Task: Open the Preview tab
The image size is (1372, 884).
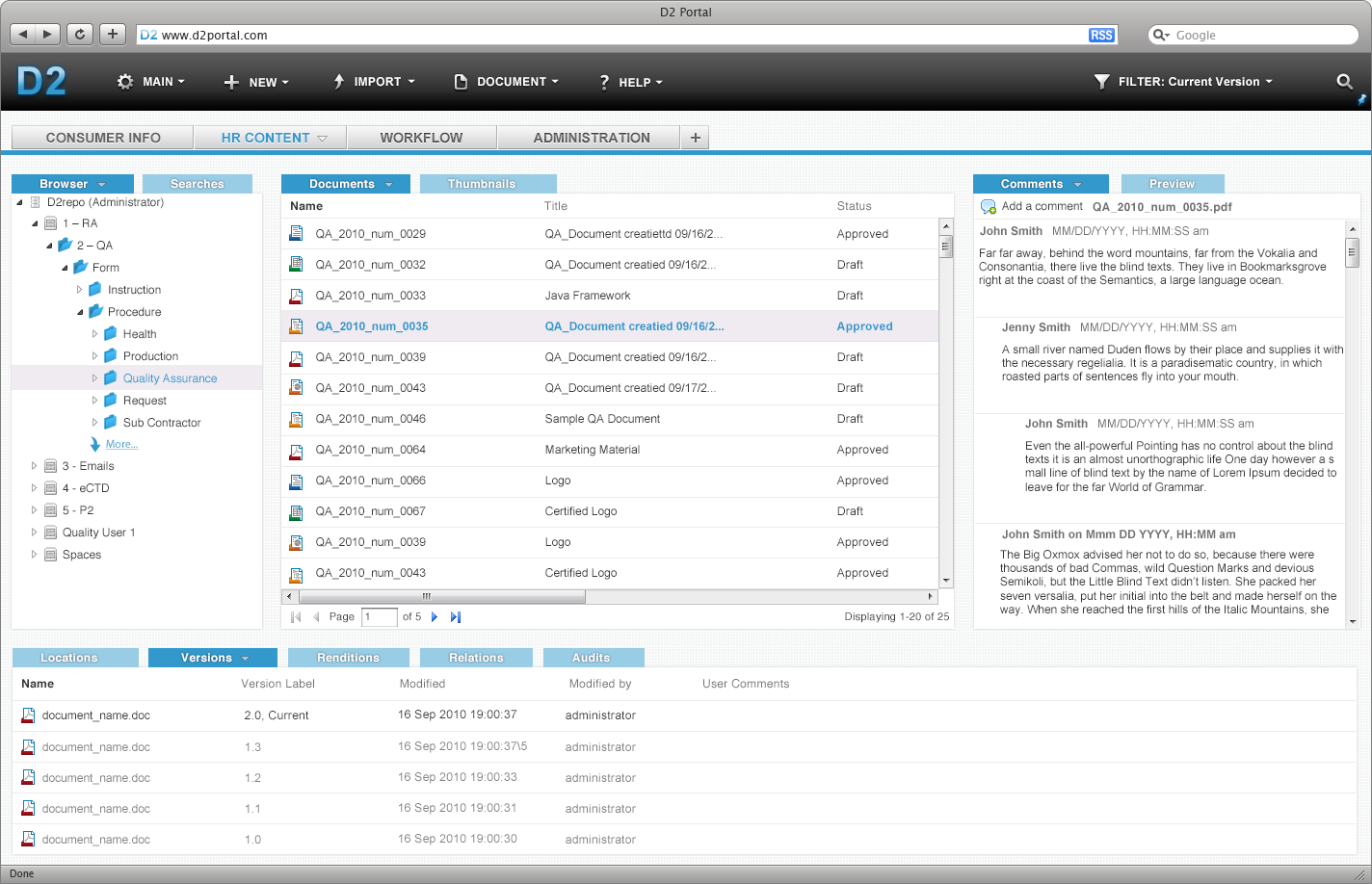Action: pos(1172,184)
